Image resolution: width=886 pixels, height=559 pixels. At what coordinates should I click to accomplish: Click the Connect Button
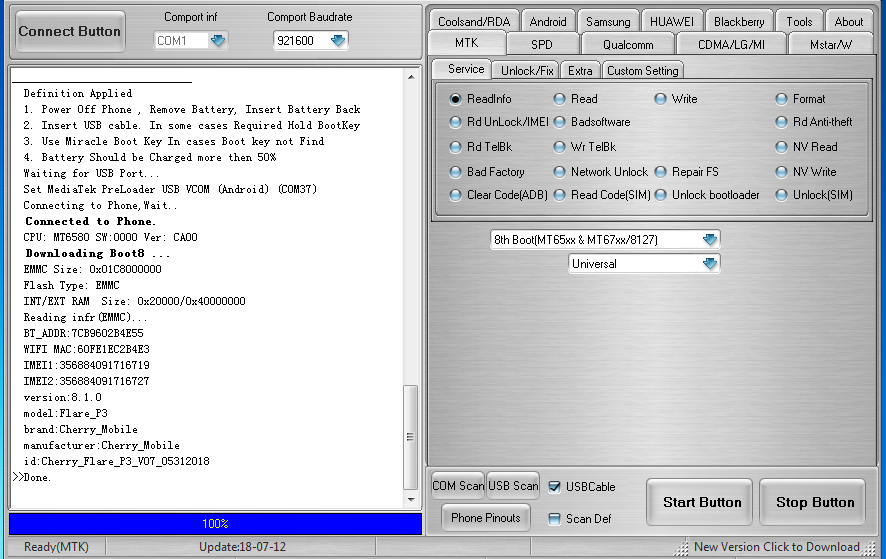pyautogui.click(x=70, y=32)
